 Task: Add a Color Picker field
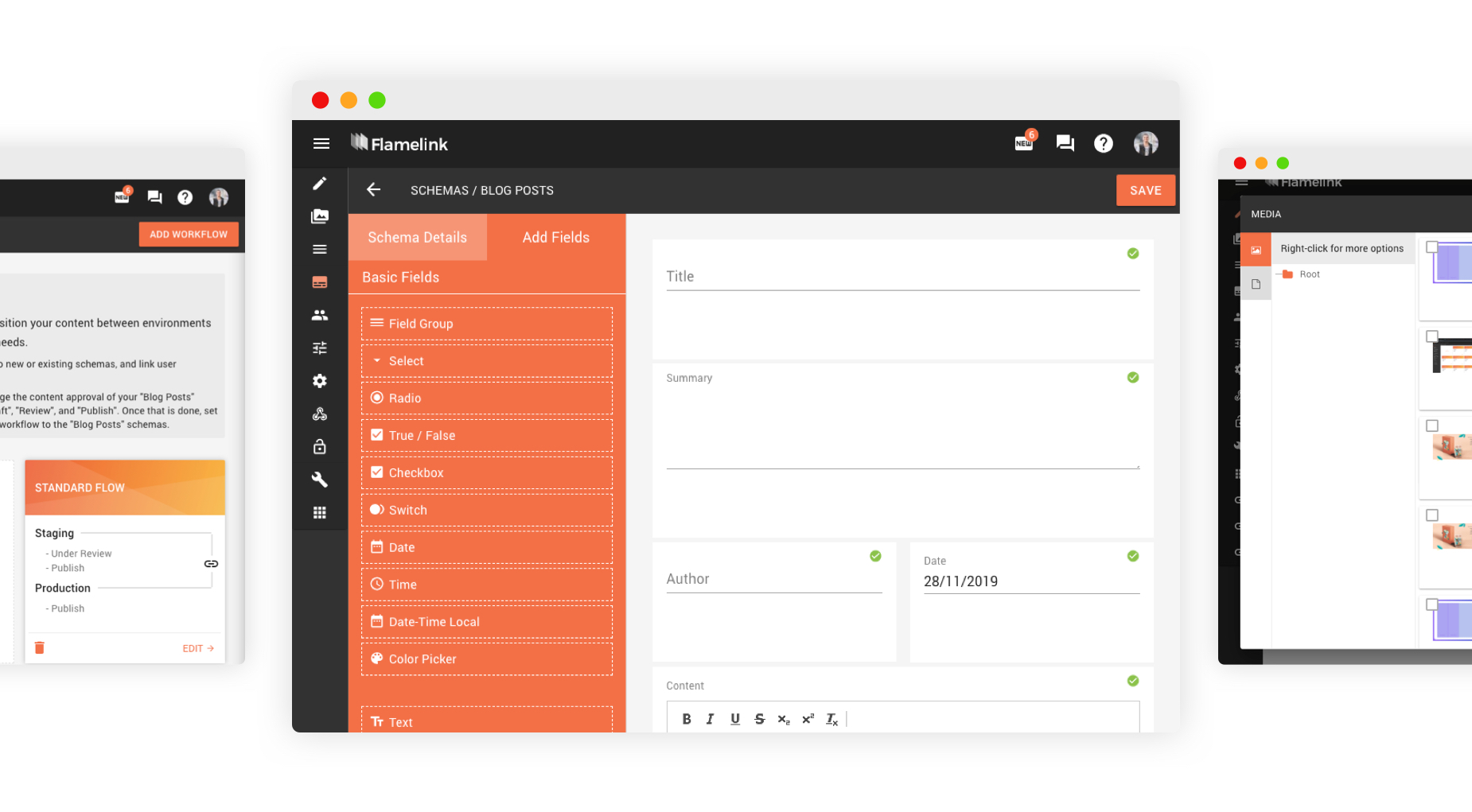(x=487, y=659)
